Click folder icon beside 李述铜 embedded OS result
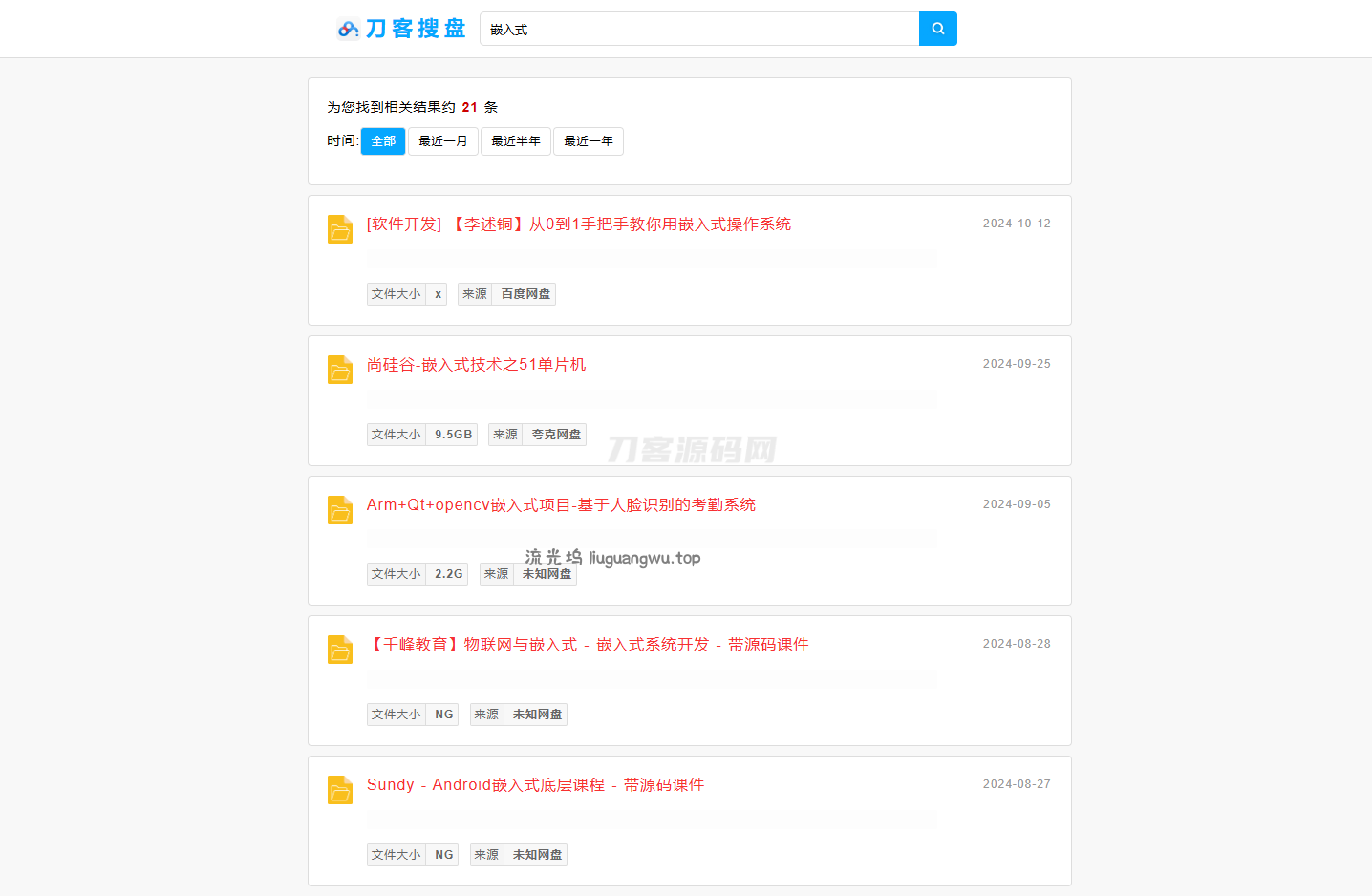 (340, 229)
